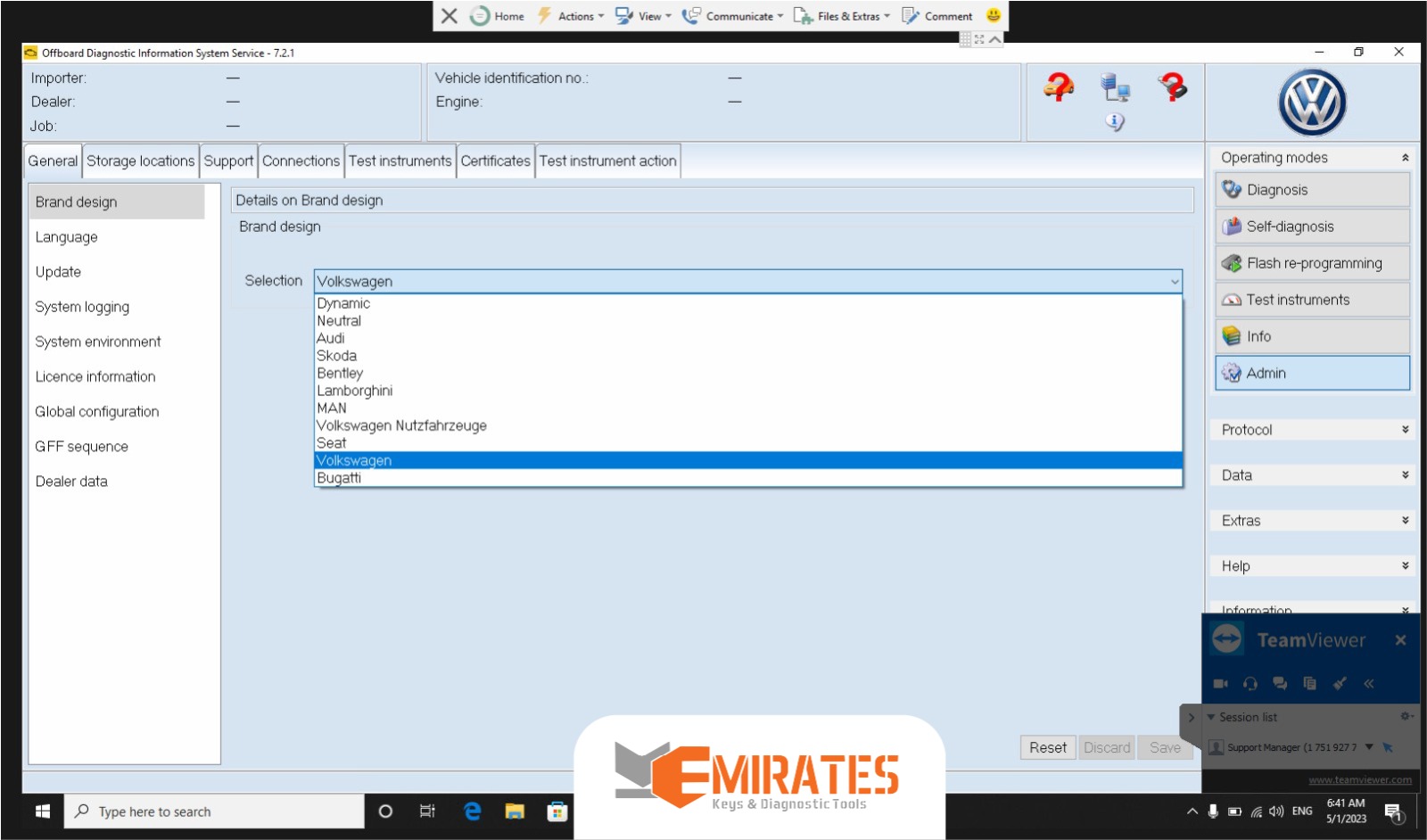The width and height of the screenshot is (1427, 840).
Task: Choose Bugatti from the brand list
Action: point(748,478)
